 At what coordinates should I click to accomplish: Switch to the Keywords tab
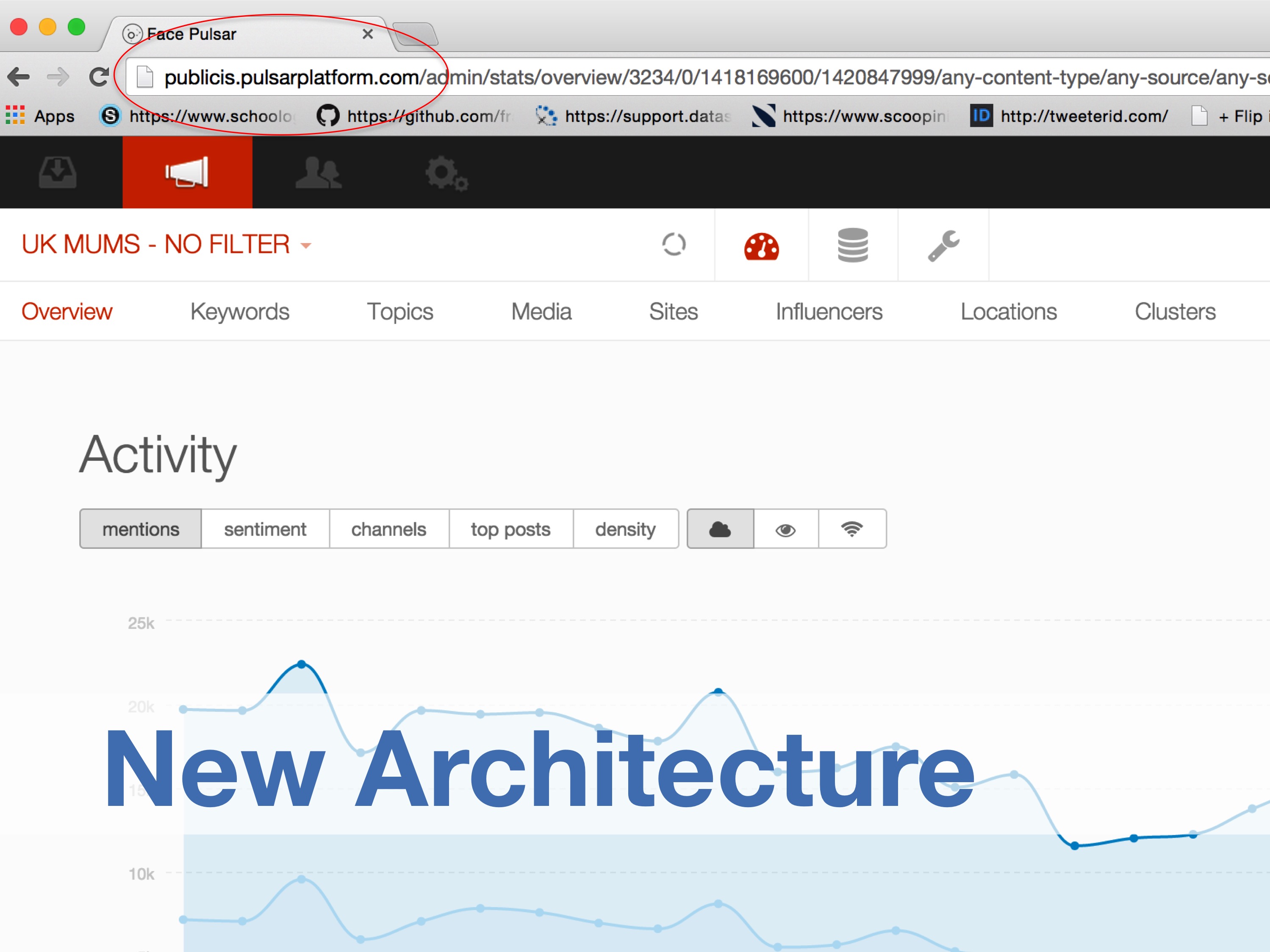pyautogui.click(x=239, y=312)
